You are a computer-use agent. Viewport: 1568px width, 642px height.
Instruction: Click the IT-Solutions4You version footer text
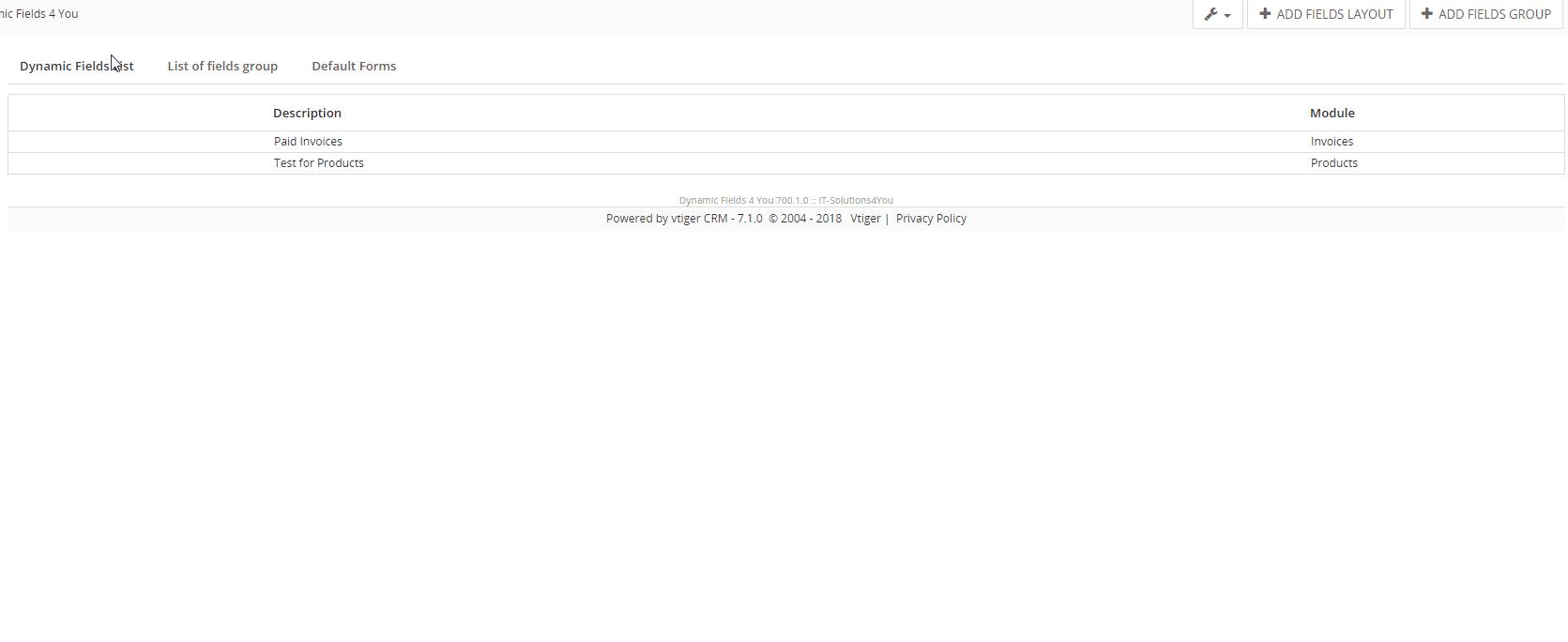[785, 200]
